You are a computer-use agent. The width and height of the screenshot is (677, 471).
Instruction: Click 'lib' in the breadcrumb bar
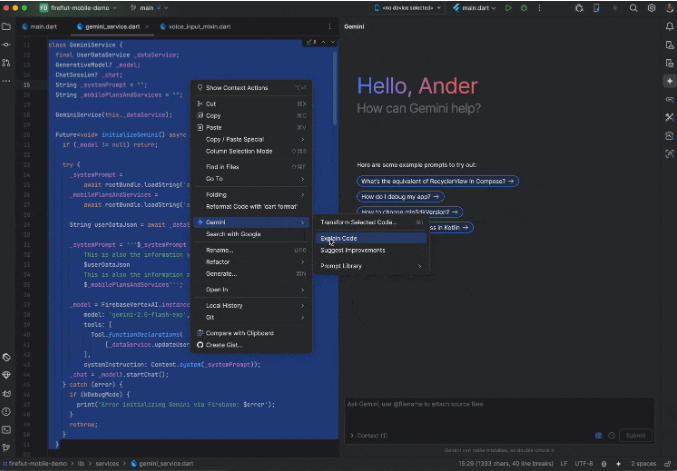[81, 464]
